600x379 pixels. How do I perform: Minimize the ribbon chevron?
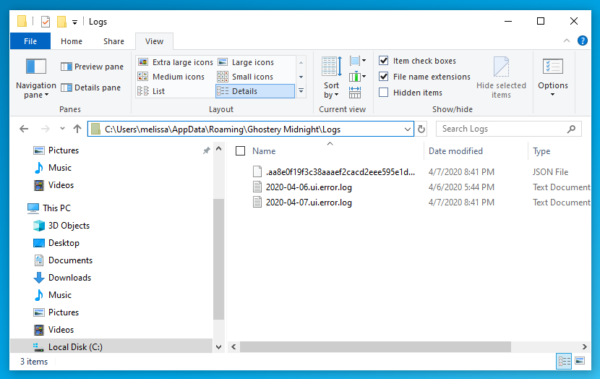(567, 41)
